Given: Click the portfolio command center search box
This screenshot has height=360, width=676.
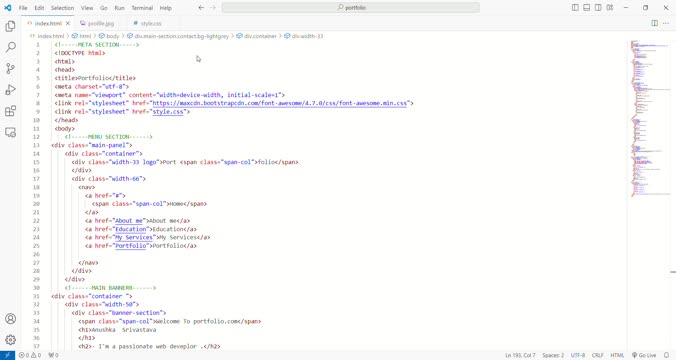Looking at the screenshot, I should [x=351, y=8].
